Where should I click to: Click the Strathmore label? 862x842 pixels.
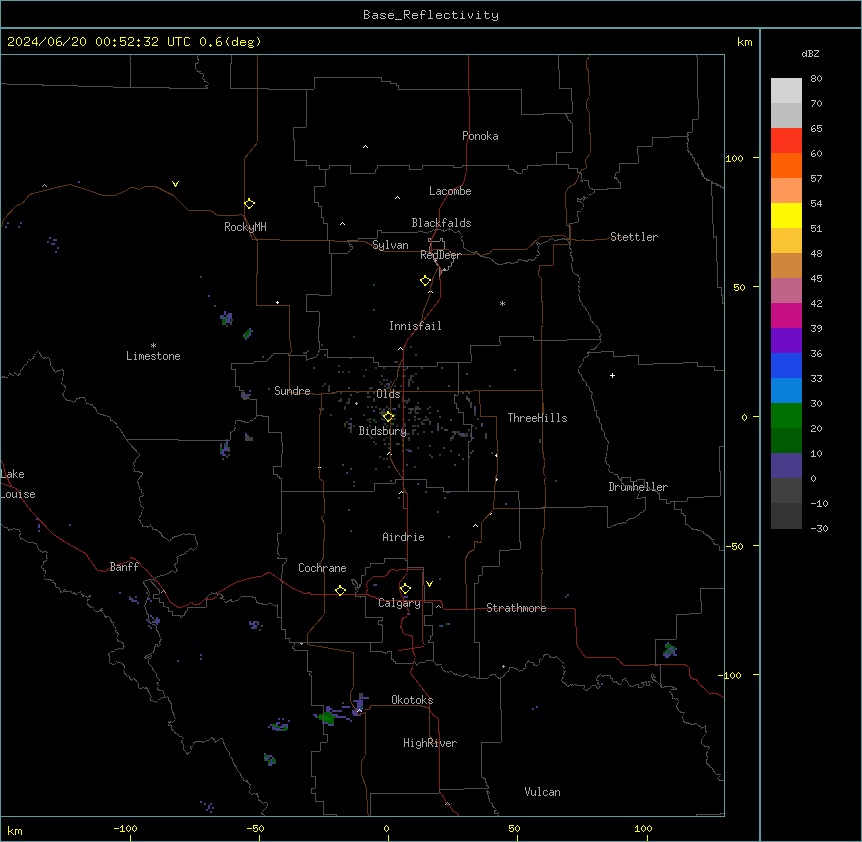pyautogui.click(x=516, y=608)
